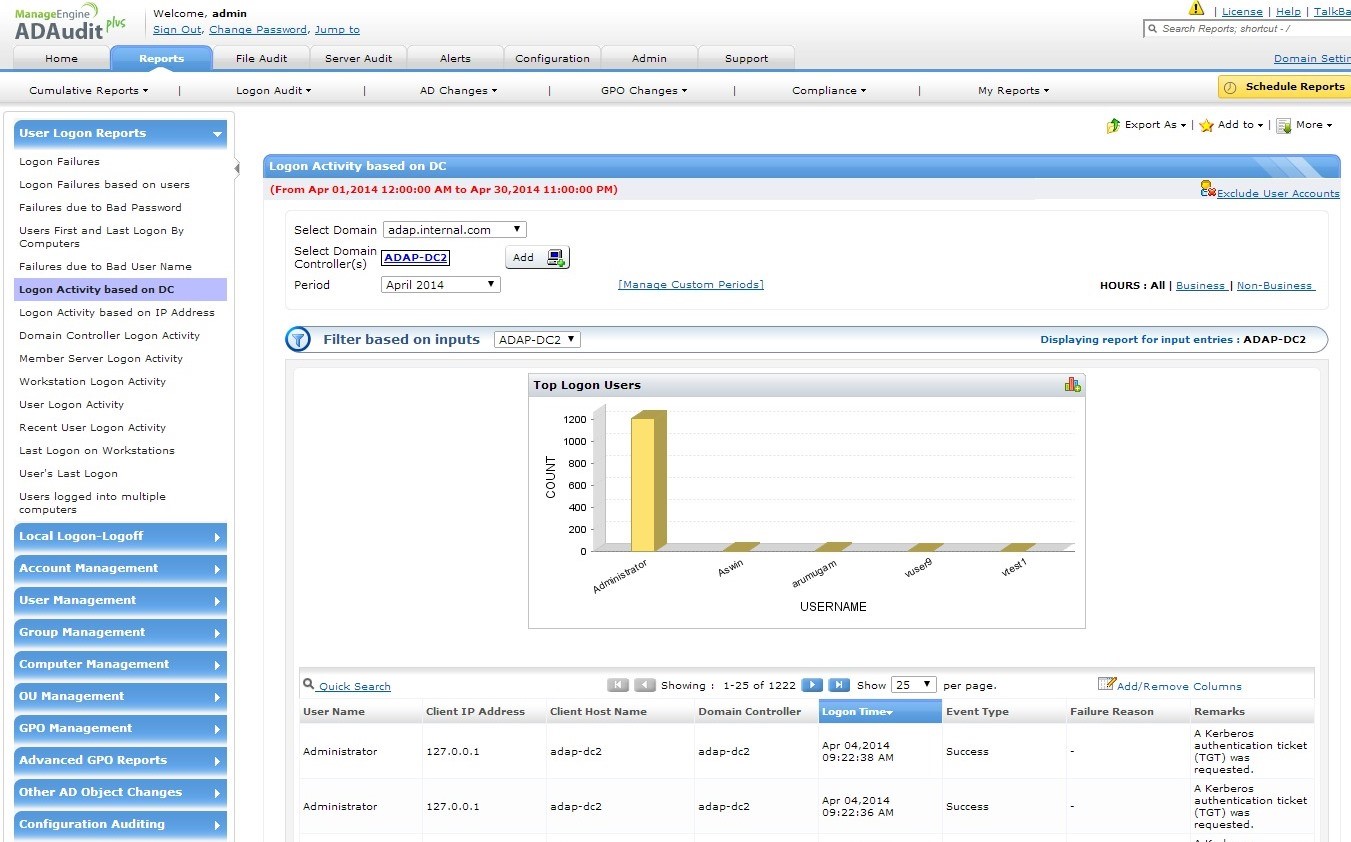Click the chart type icon on Top Logon Users
Viewport: 1351px width, 842px height.
(x=1072, y=384)
